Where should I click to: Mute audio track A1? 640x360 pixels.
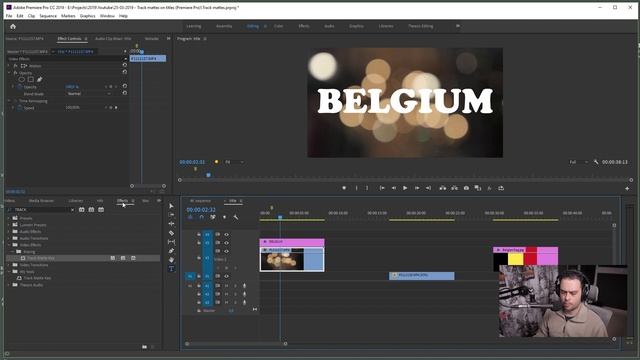pos(227,286)
